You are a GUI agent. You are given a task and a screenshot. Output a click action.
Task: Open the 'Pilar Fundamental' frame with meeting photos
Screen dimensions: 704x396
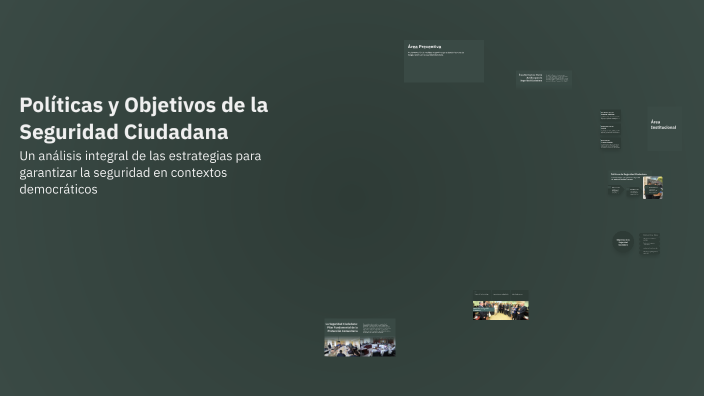tap(360, 338)
